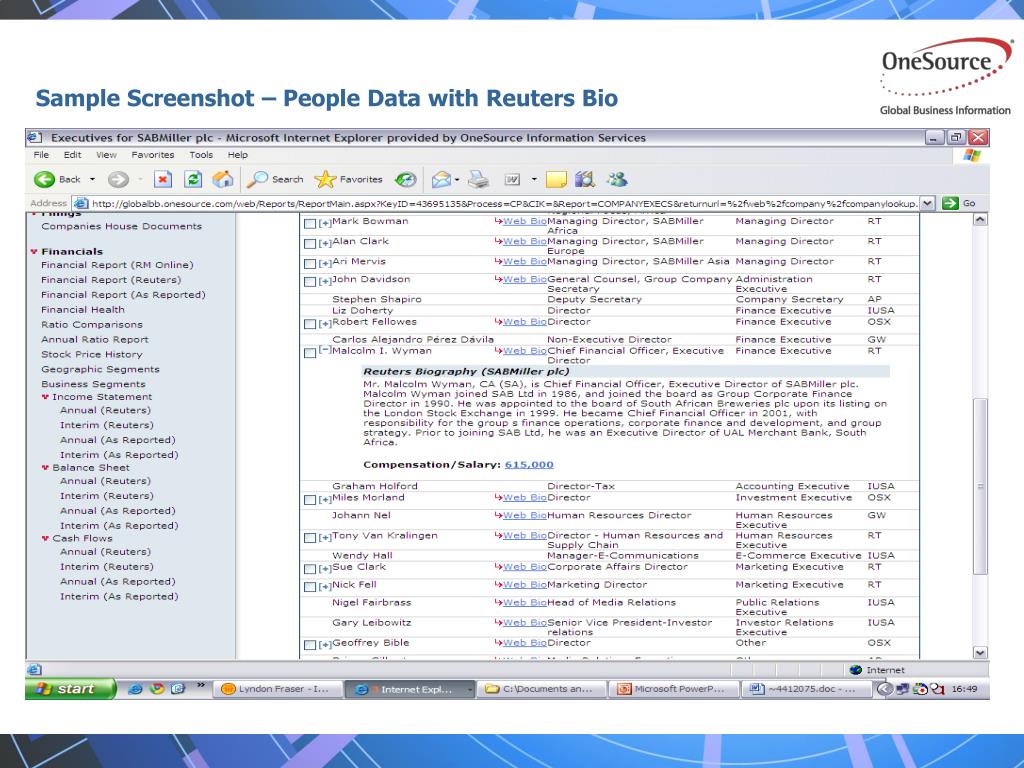
Task: Open Geographic Segments sidebar link
Action: click(100, 370)
